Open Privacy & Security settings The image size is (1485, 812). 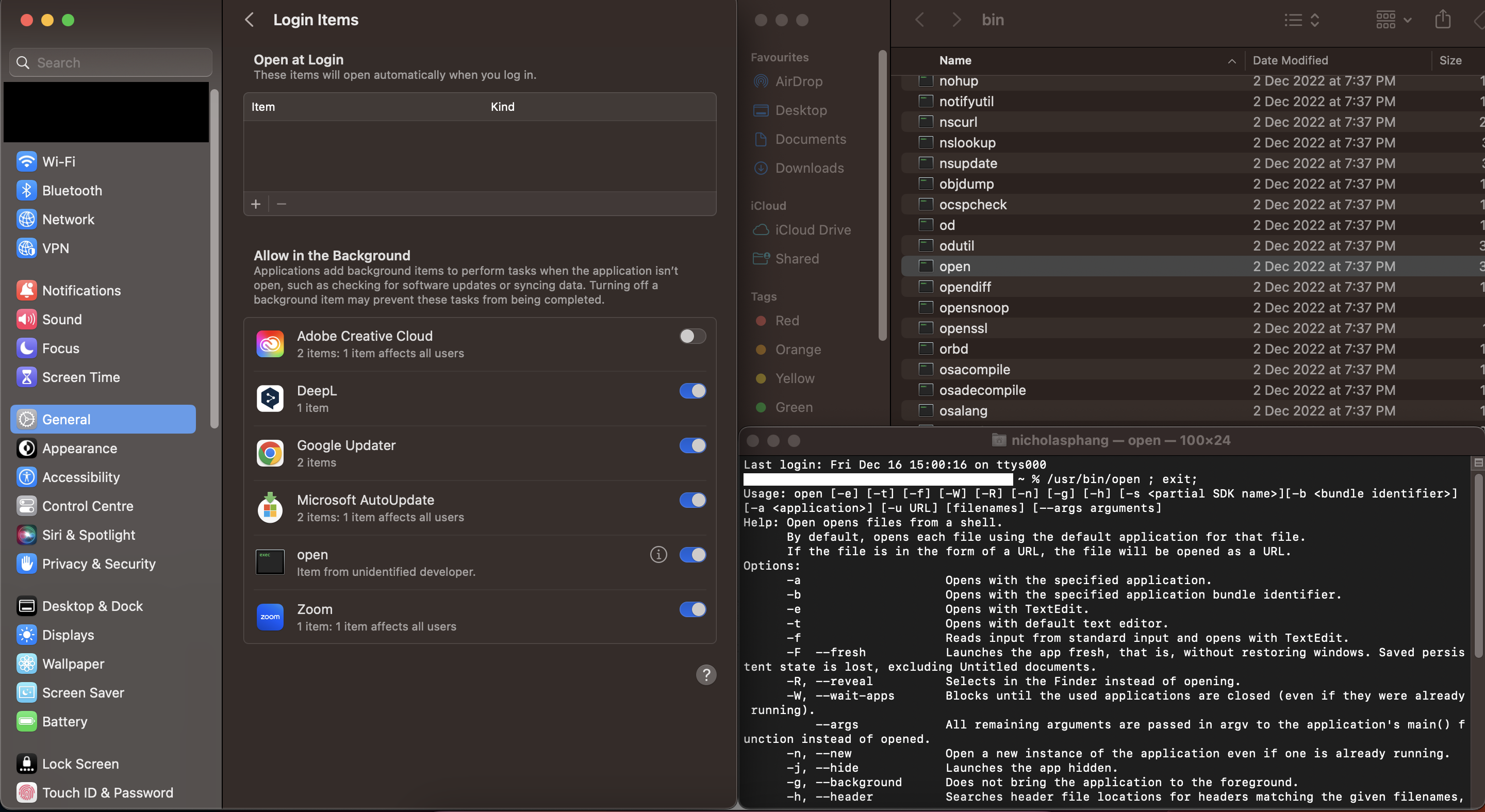[98, 564]
